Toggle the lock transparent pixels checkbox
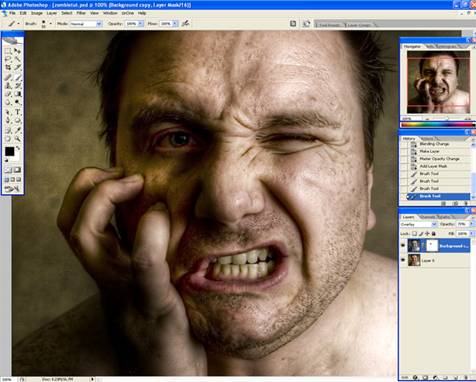The height and width of the screenshot is (382, 476). tap(414, 234)
